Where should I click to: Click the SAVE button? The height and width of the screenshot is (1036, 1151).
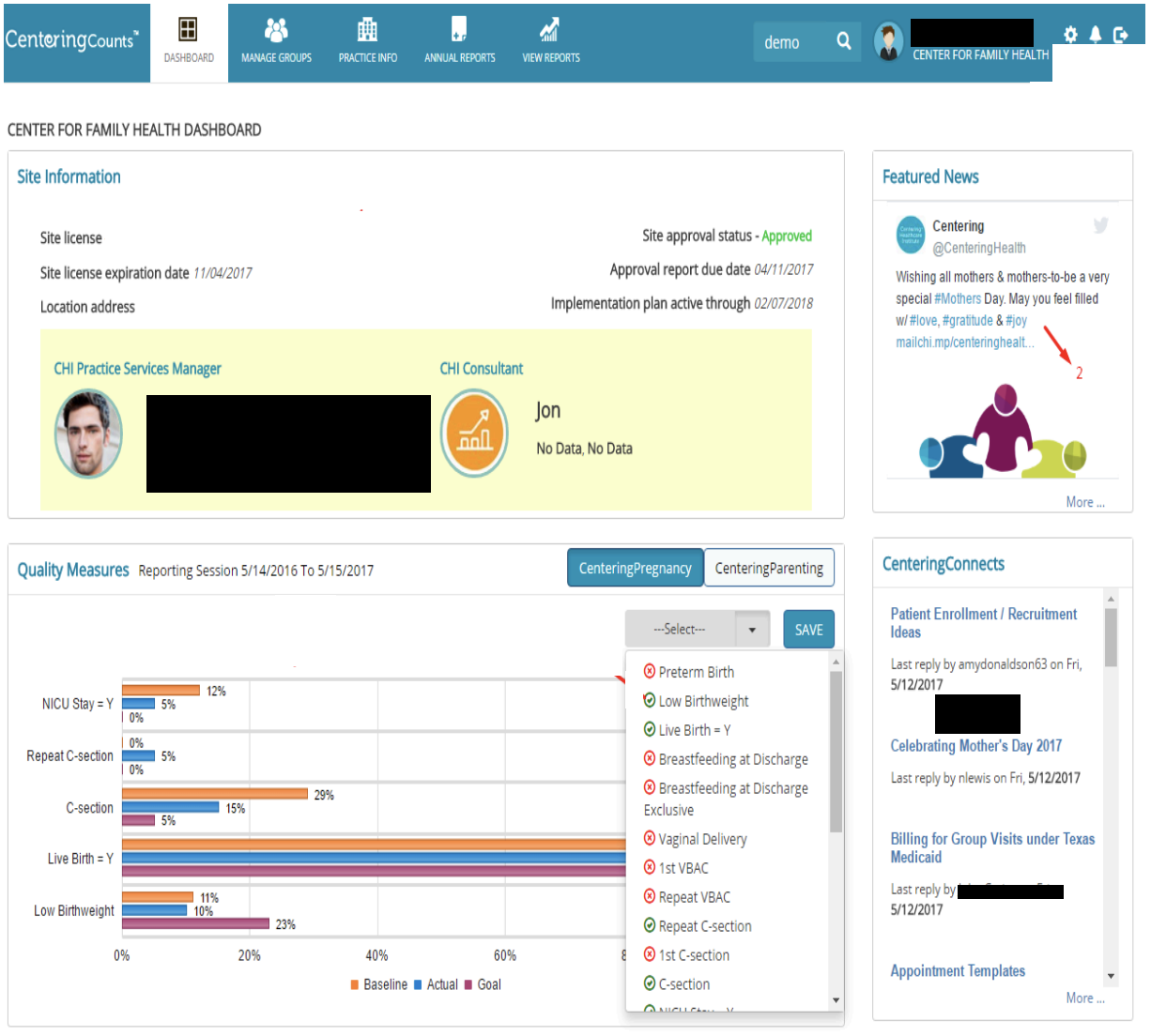tap(808, 630)
